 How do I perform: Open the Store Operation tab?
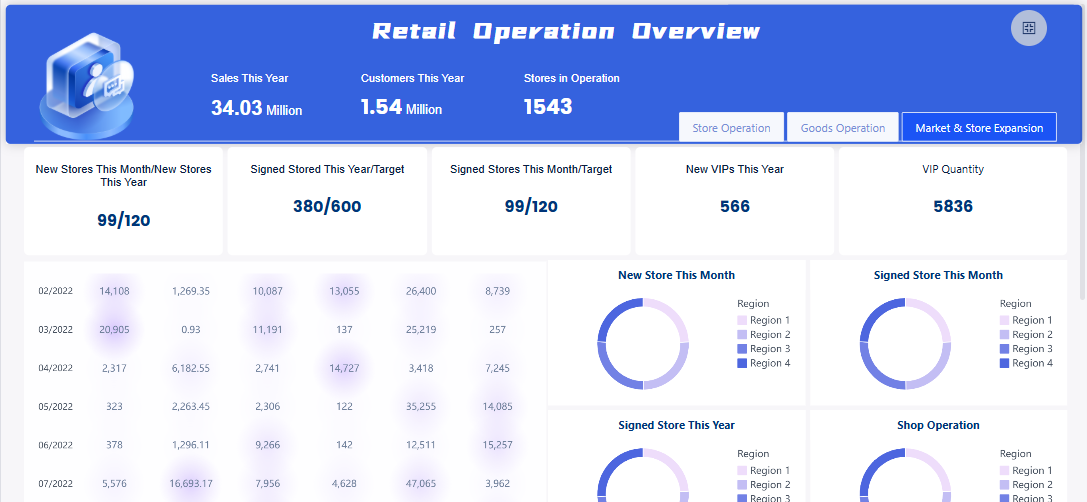[731, 128]
